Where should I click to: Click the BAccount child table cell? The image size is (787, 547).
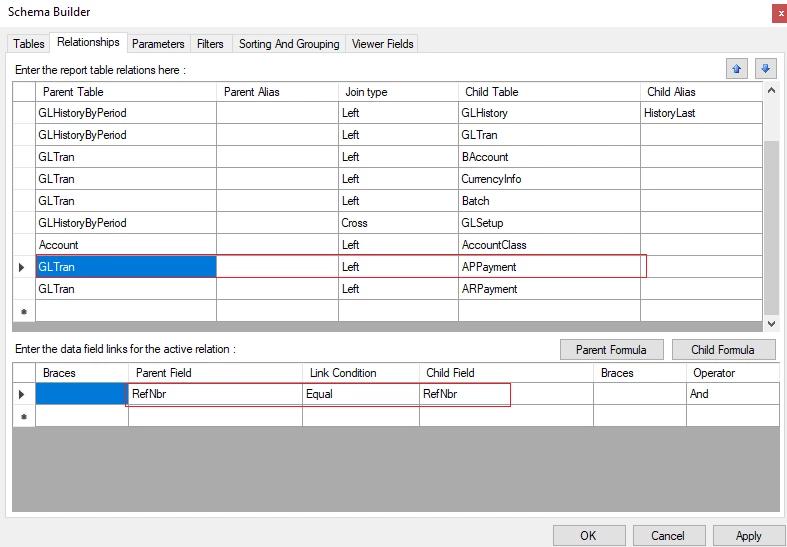[x=549, y=157]
